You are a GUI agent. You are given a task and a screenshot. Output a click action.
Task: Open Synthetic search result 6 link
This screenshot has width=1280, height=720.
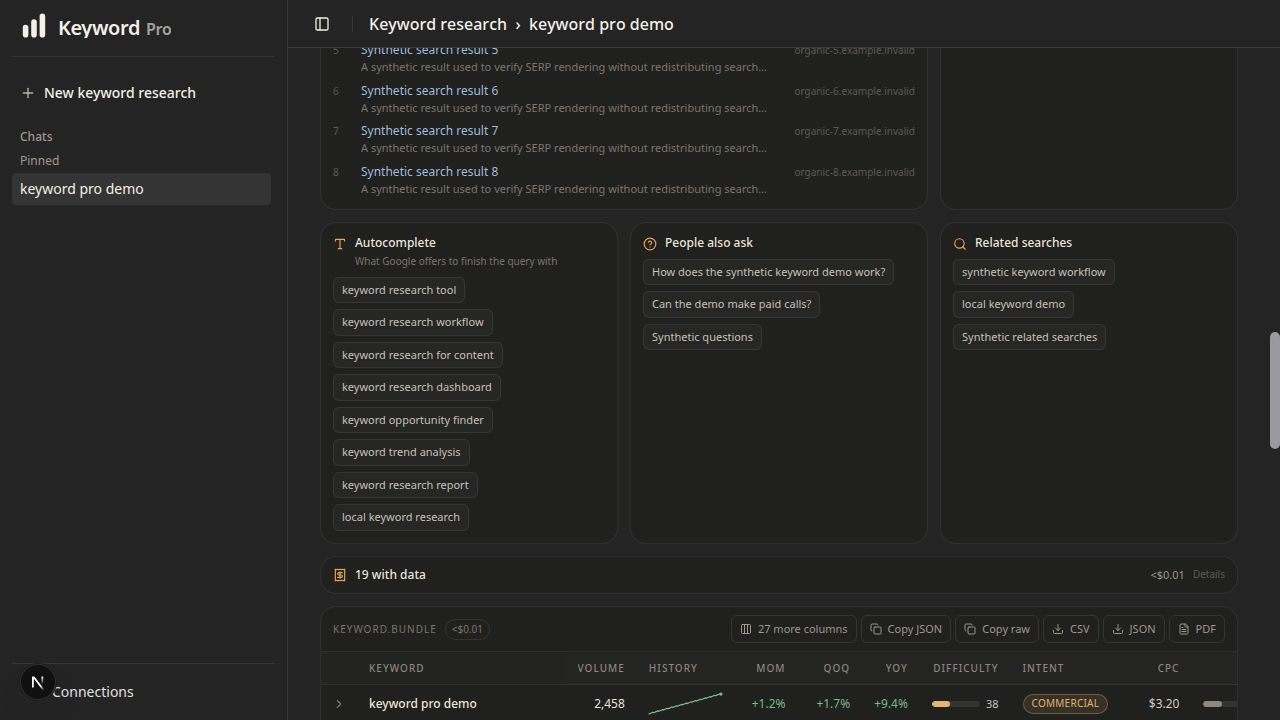pyautogui.click(x=429, y=90)
